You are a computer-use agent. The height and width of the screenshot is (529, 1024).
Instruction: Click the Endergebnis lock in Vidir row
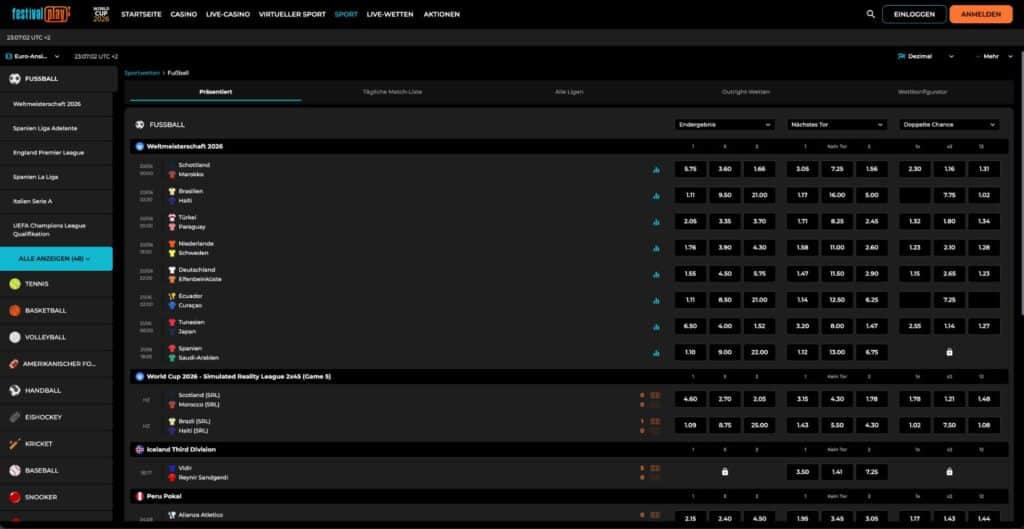(724, 472)
